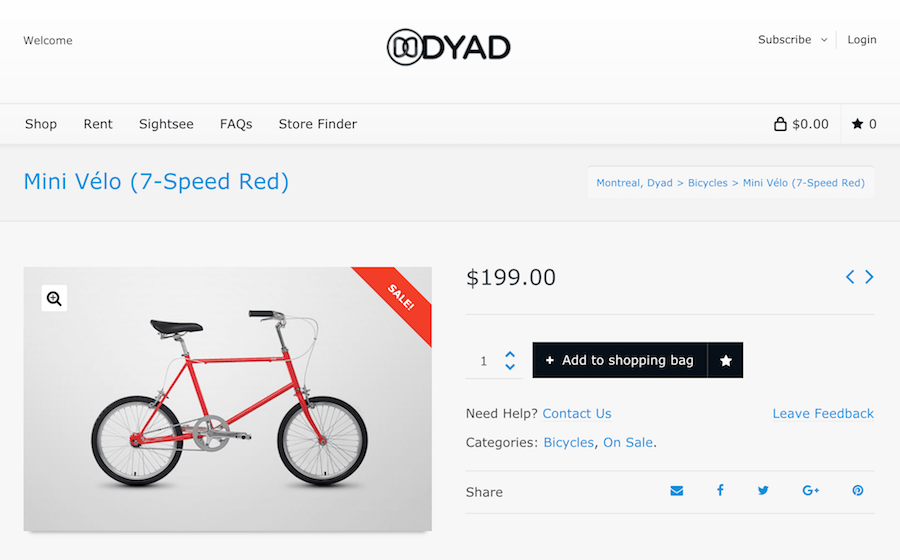Expand the Subscribe dropdown
Screen dimensions: 900x560
point(792,40)
